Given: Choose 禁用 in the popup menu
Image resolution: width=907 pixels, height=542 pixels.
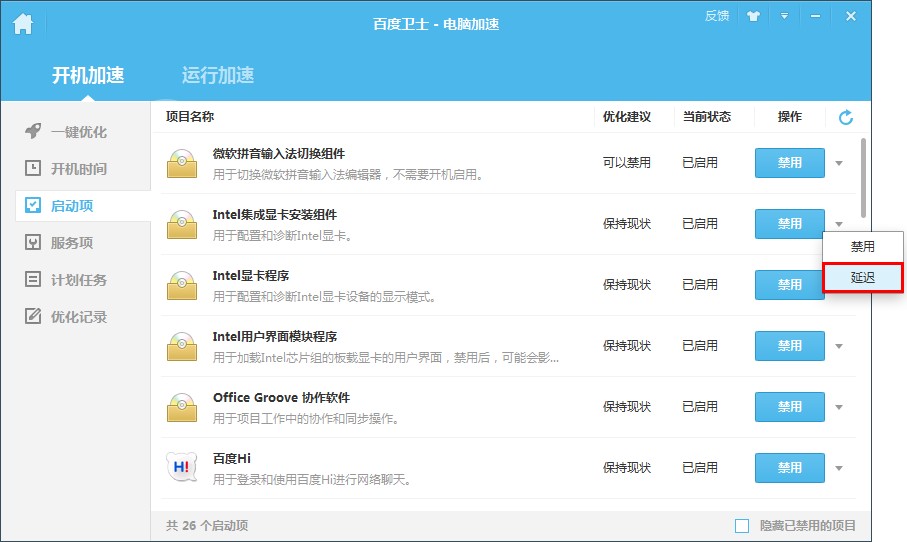Looking at the screenshot, I should click(x=862, y=247).
